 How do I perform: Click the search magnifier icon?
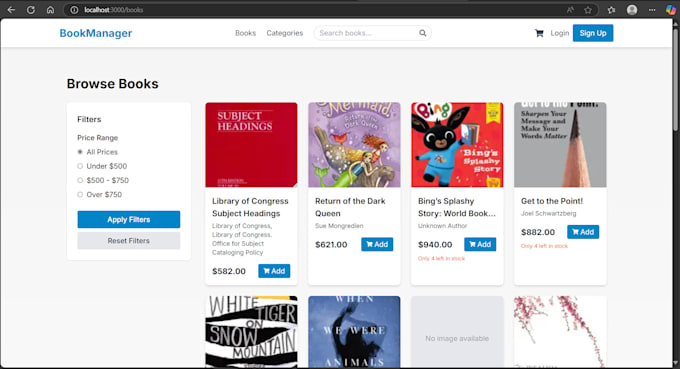(422, 33)
